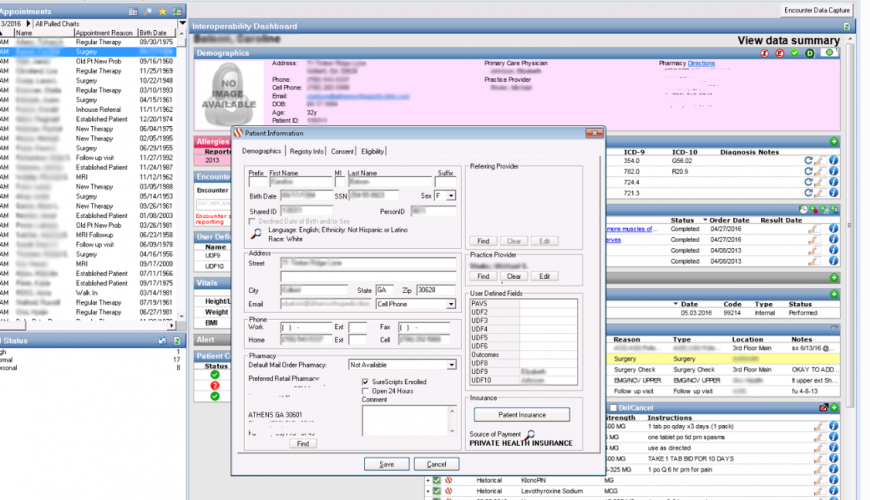The image size is (870, 500).
Task: Click blue info icon for ICD-9 354.0 row
Action: point(833,160)
